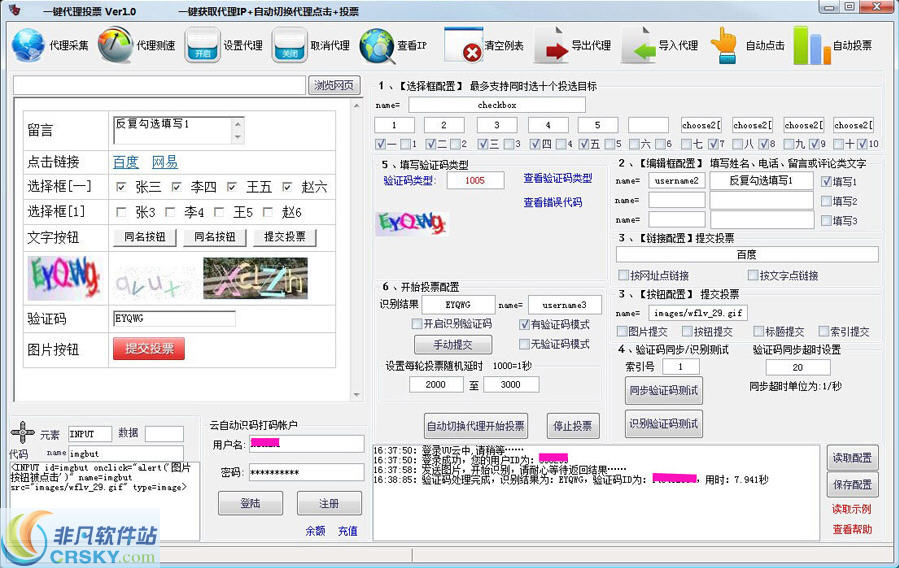The width and height of the screenshot is (899, 568).
Task: Click the 留言 textarea scroll up arrow
Action: (238, 123)
